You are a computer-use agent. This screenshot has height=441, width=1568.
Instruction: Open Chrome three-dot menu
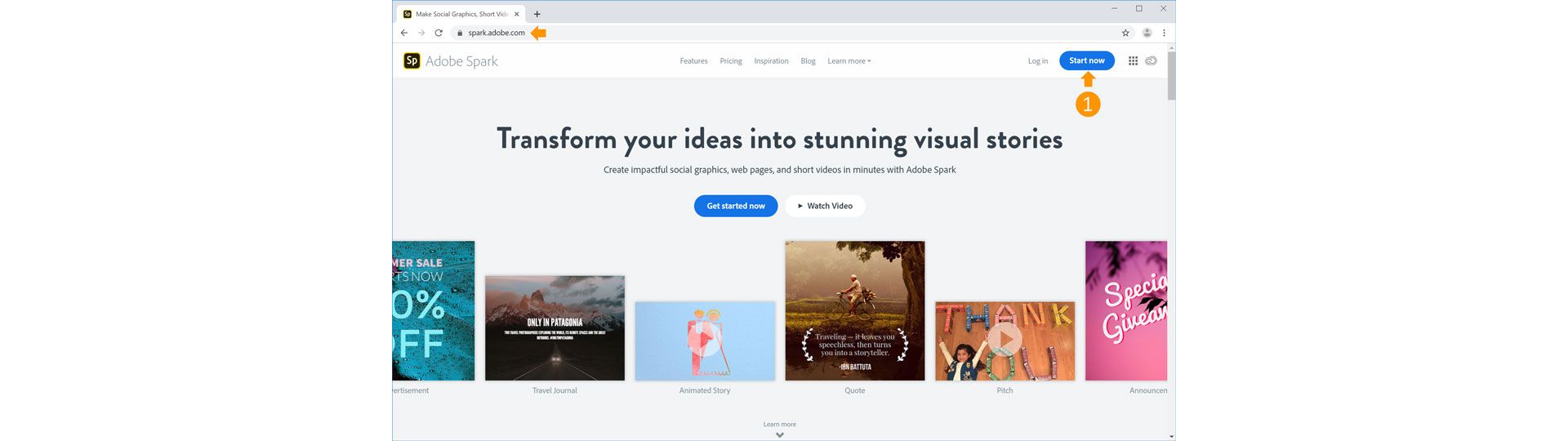[x=1164, y=33]
